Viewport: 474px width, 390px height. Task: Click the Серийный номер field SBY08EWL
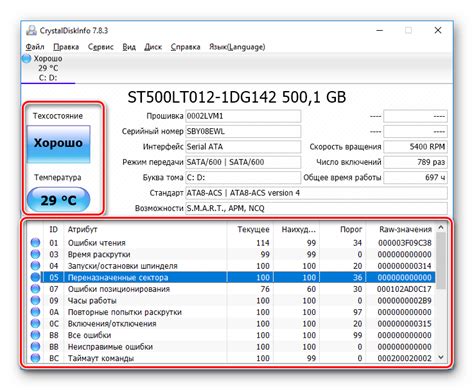pyautogui.click(x=243, y=131)
